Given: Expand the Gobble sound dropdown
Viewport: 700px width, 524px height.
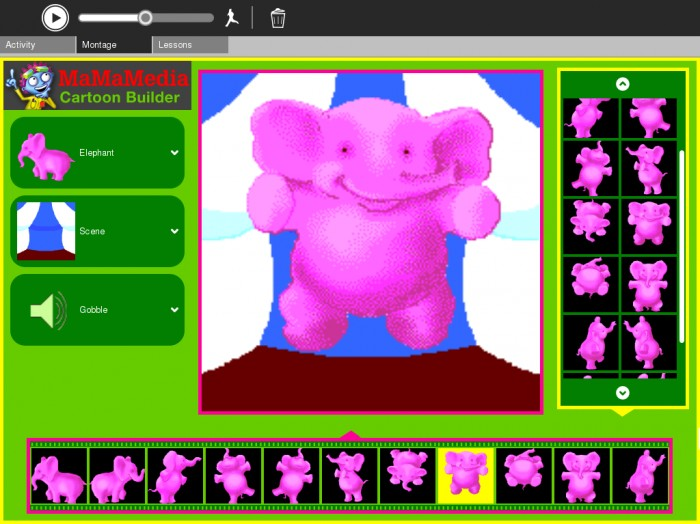Looking at the screenshot, I should [x=174, y=310].
